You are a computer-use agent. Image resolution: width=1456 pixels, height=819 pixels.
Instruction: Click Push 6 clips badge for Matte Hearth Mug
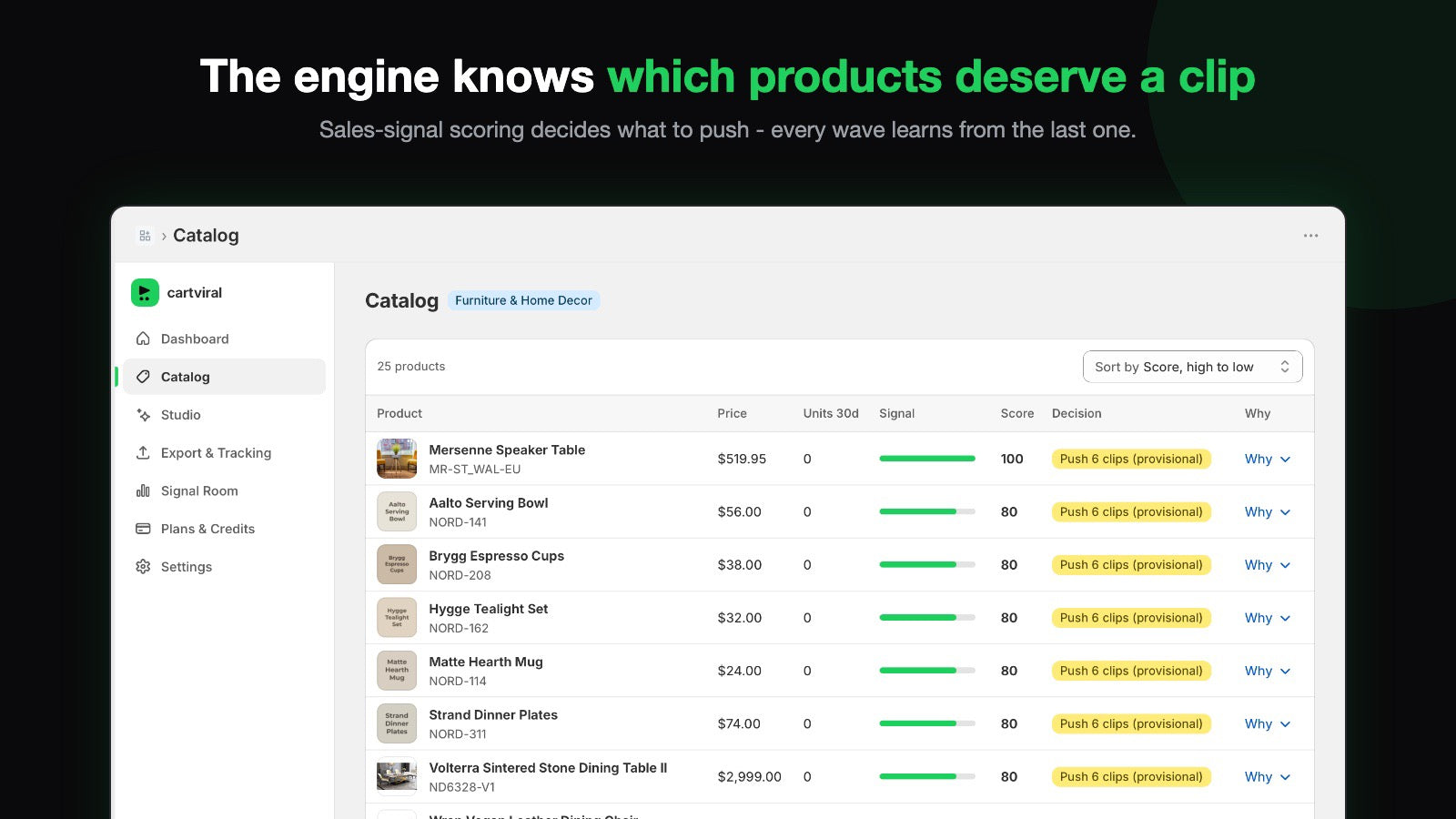pos(1131,671)
